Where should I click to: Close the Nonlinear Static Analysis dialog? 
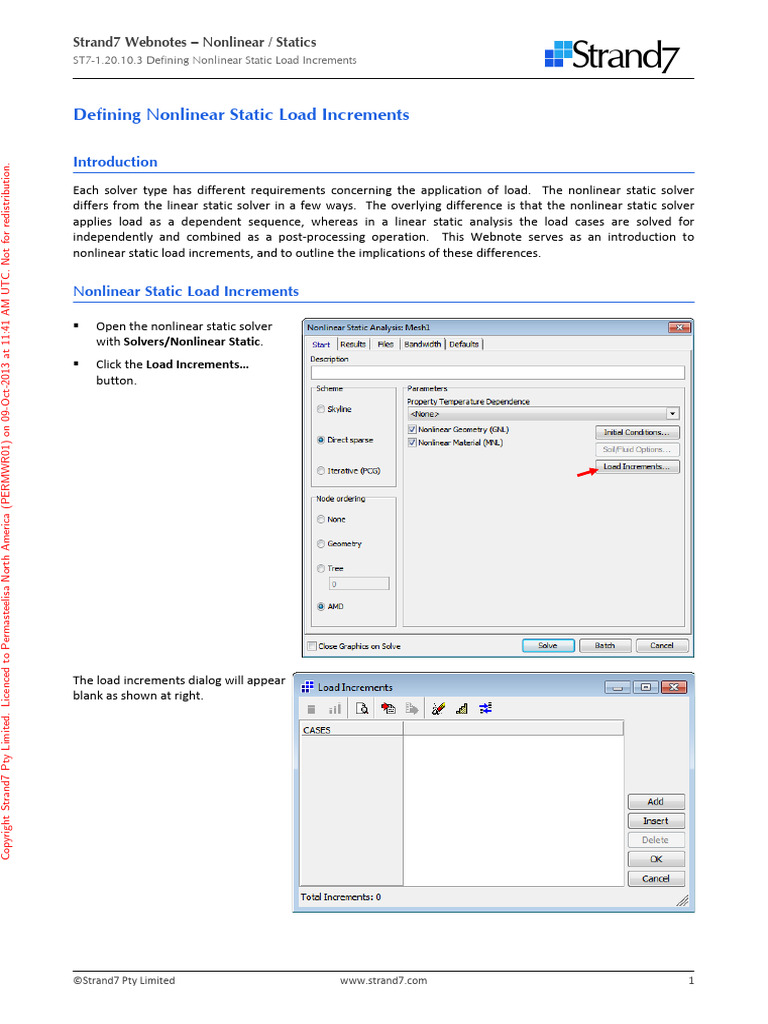coord(679,327)
